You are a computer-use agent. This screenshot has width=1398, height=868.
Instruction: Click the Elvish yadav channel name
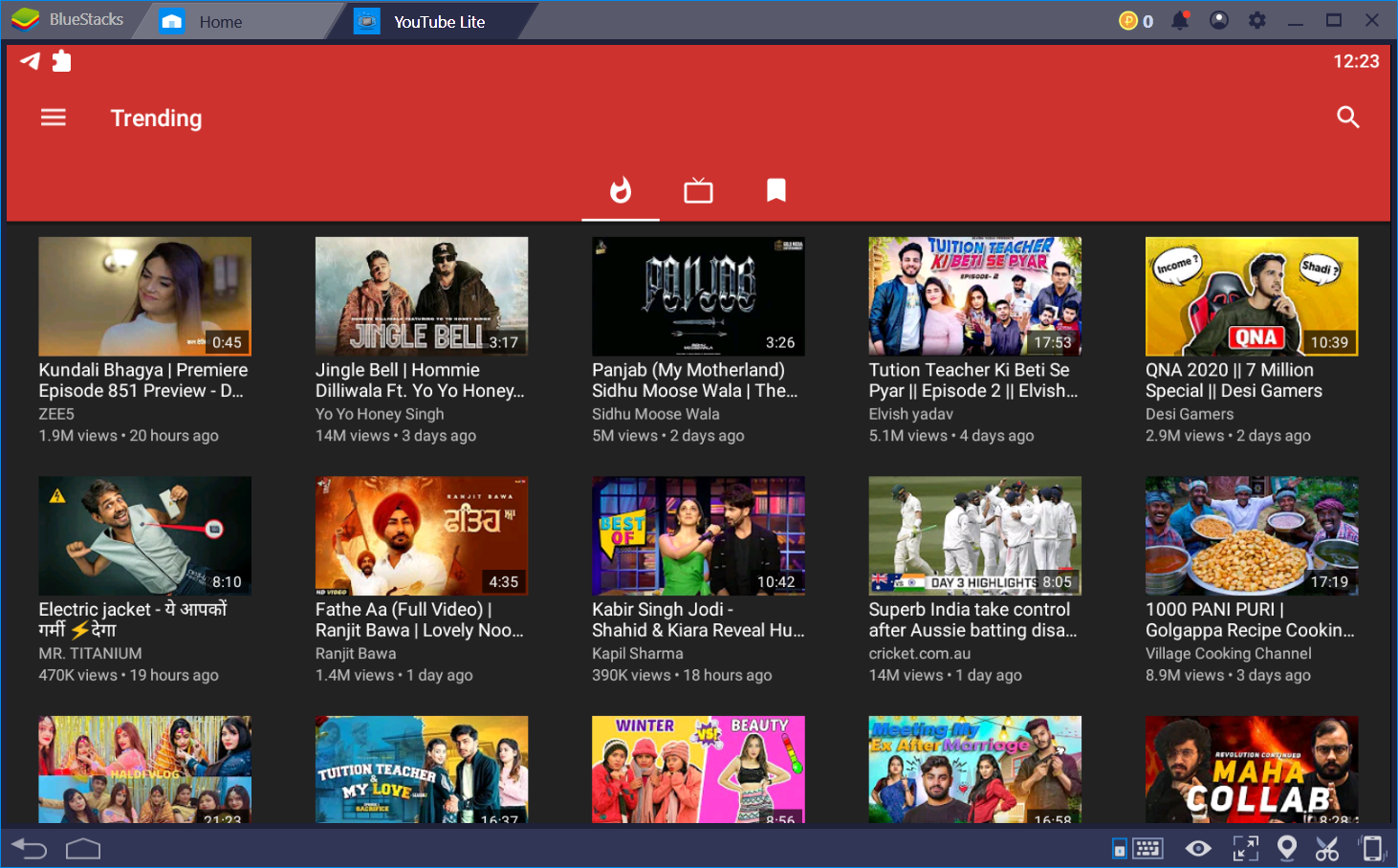(911, 414)
